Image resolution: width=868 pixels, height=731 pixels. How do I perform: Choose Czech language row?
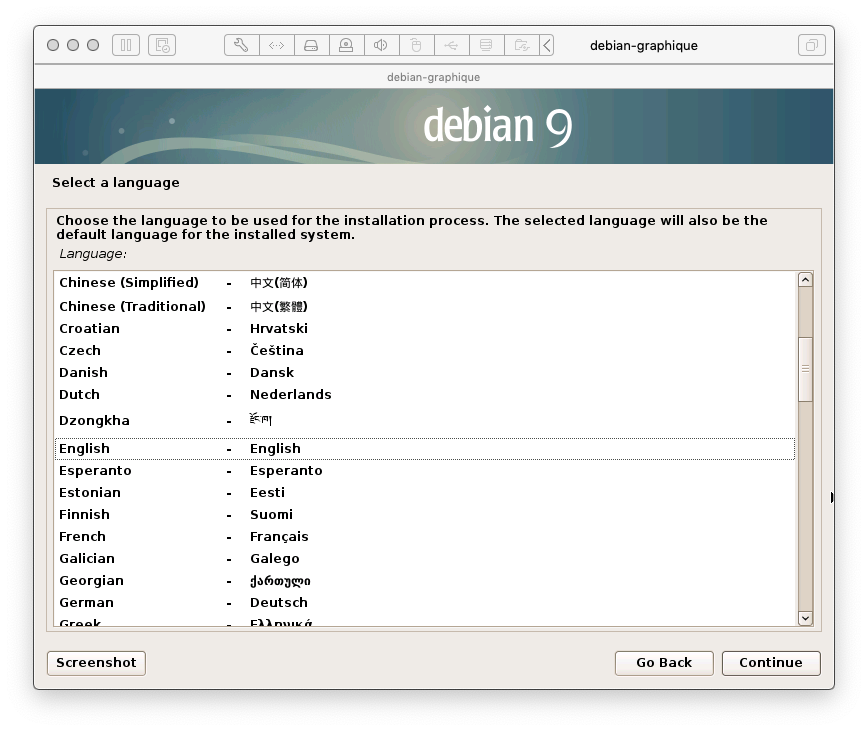(x=425, y=351)
